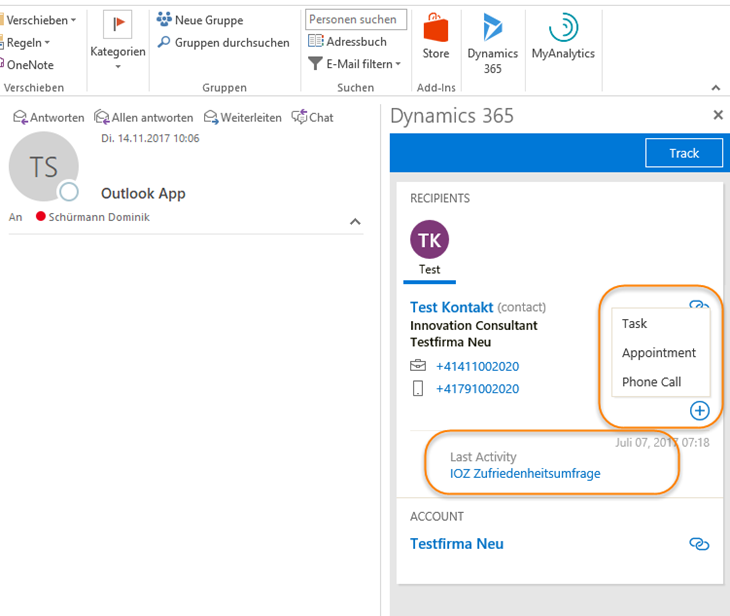Open the IOZ Zufriedenheitsumfrage activity
Viewport: 730px width, 616px height.
[x=525, y=474]
